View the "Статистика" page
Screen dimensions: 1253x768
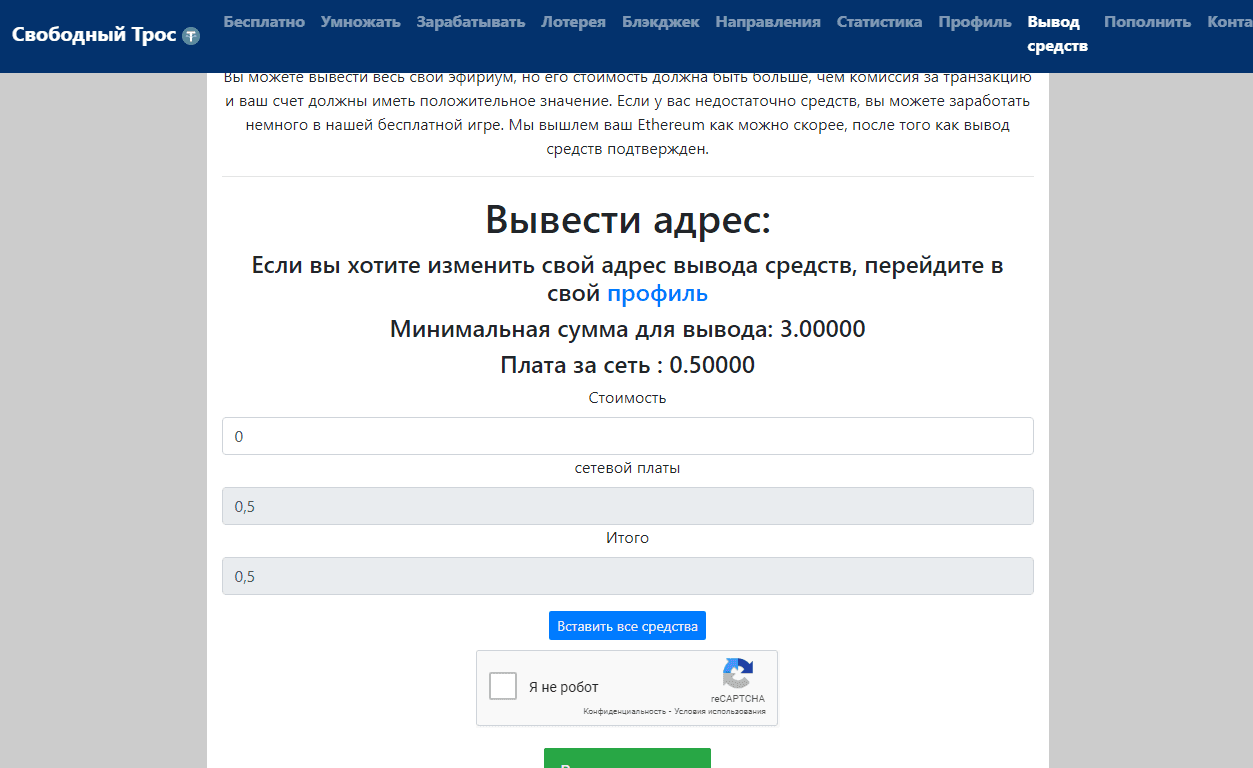tap(879, 22)
